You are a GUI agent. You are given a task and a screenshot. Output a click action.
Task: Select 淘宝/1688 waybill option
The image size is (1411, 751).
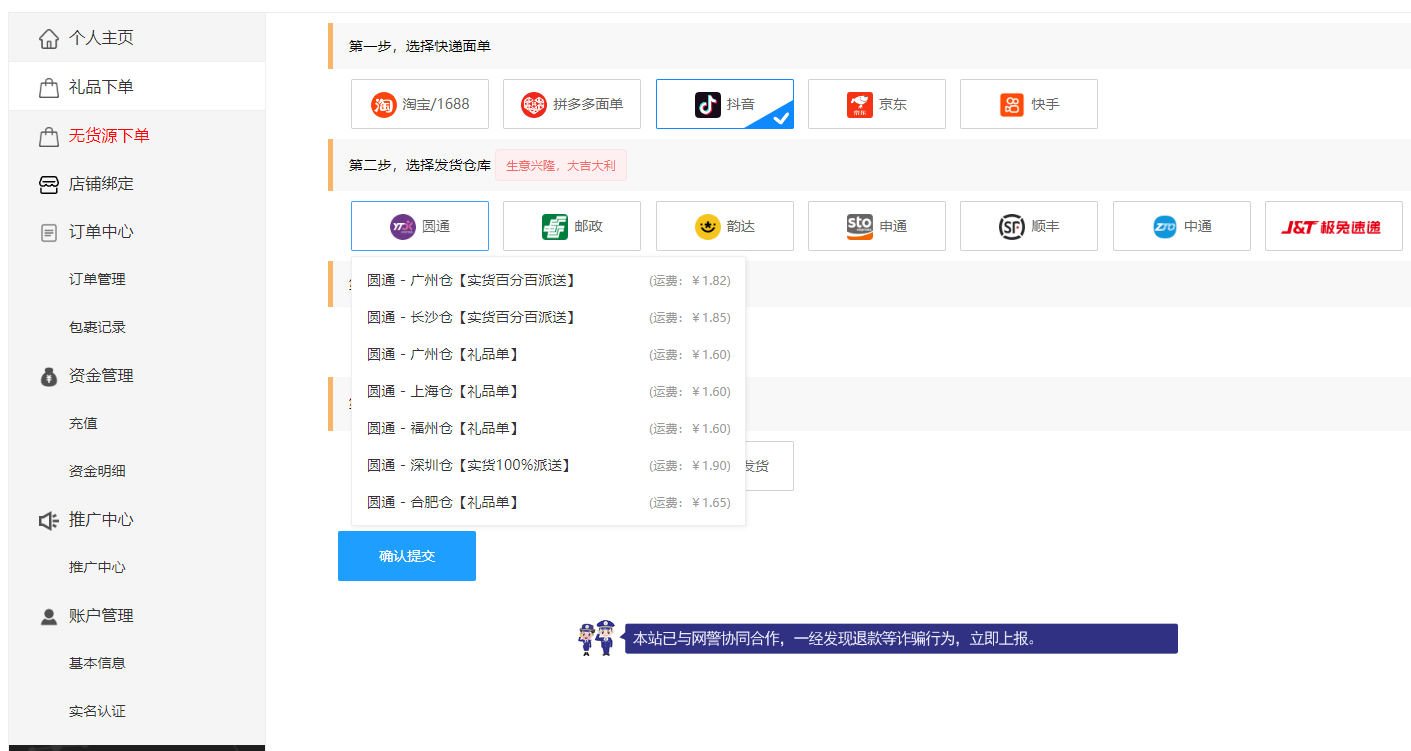pyautogui.click(x=420, y=104)
